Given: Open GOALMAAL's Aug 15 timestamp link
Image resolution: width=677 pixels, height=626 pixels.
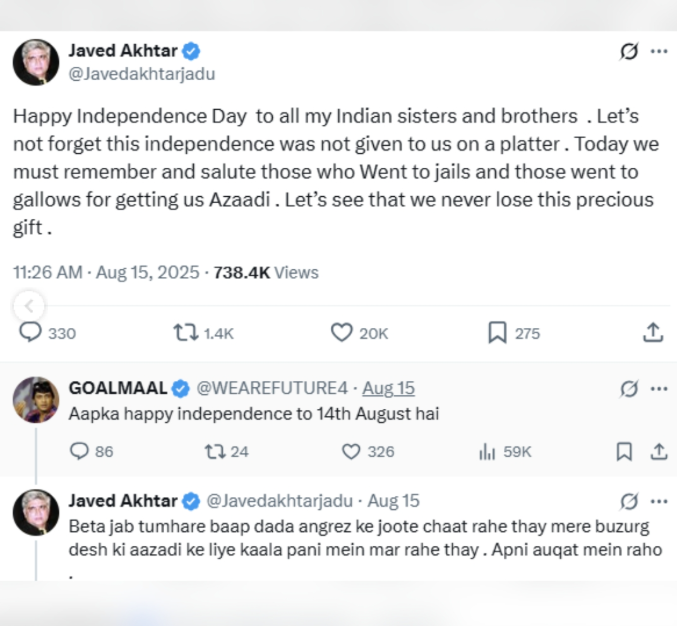Looking at the screenshot, I should (x=388, y=388).
